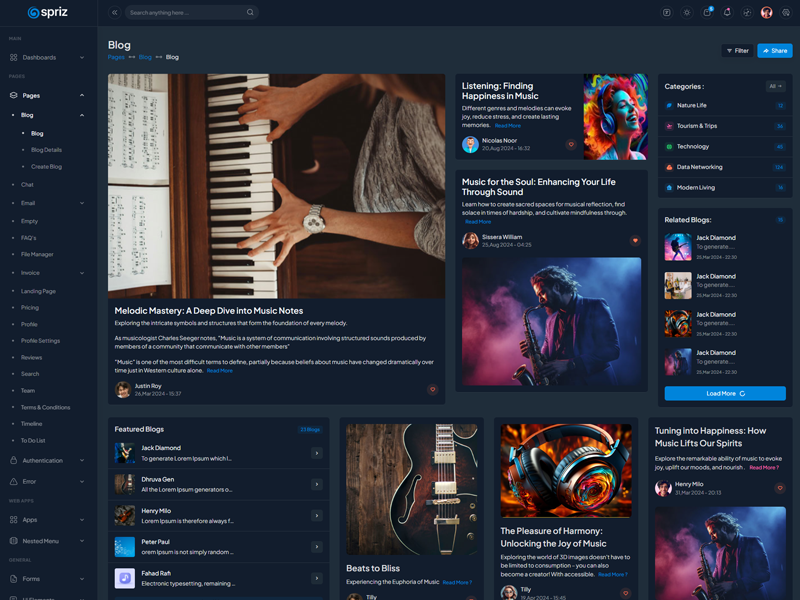800x600 pixels.
Task: Open the Technology category
Action: tap(693, 146)
